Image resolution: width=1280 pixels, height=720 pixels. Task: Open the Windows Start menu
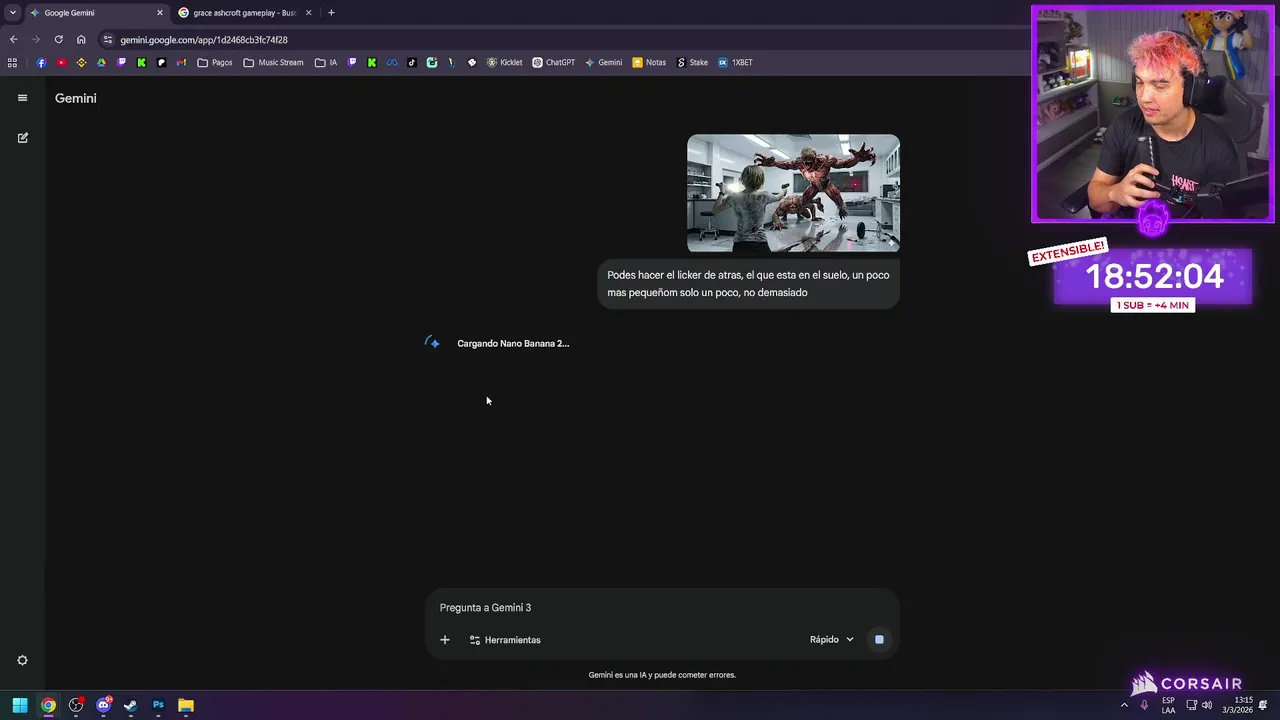coord(20,705)
